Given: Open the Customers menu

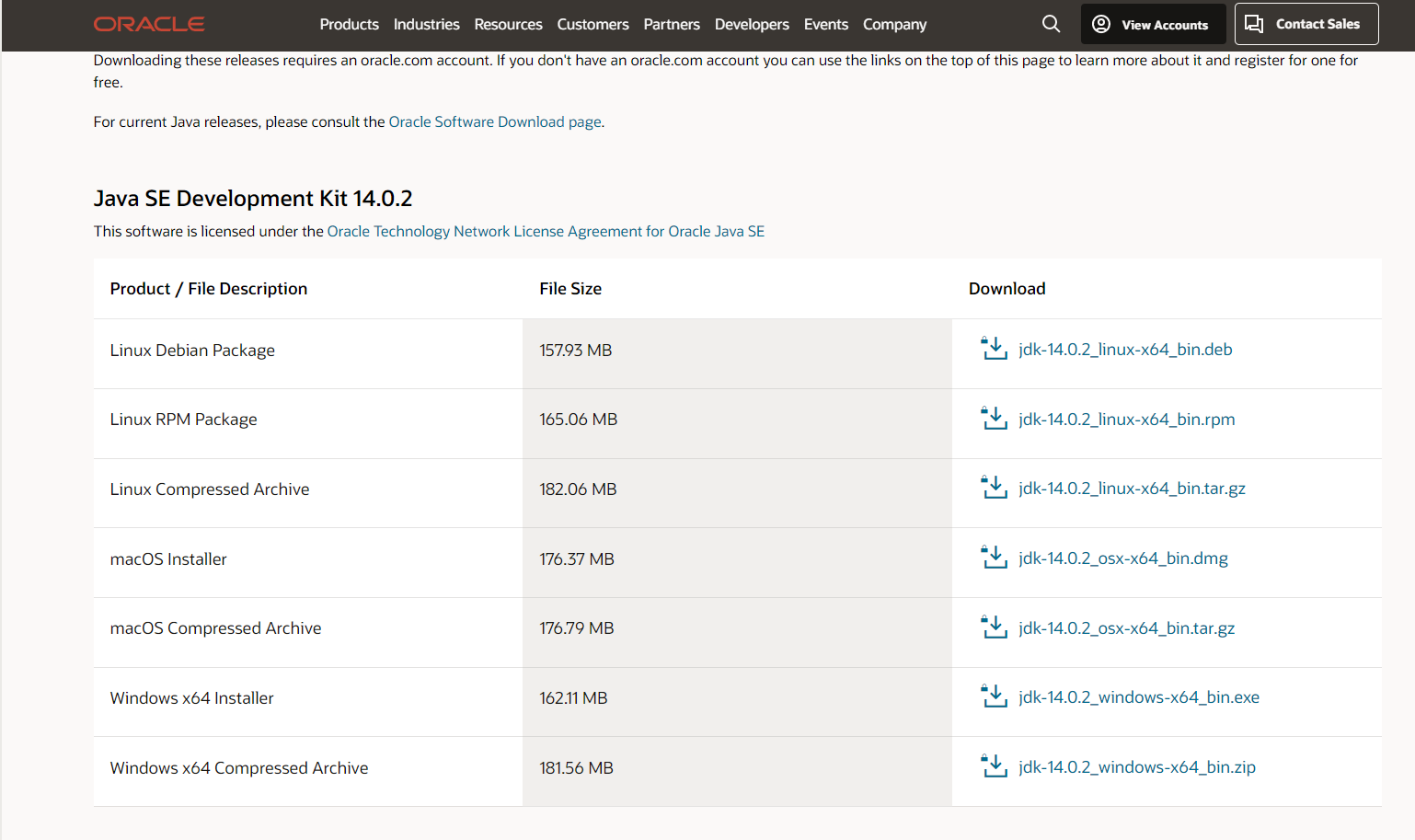Looking at the screenshot, I should (592, 24).
